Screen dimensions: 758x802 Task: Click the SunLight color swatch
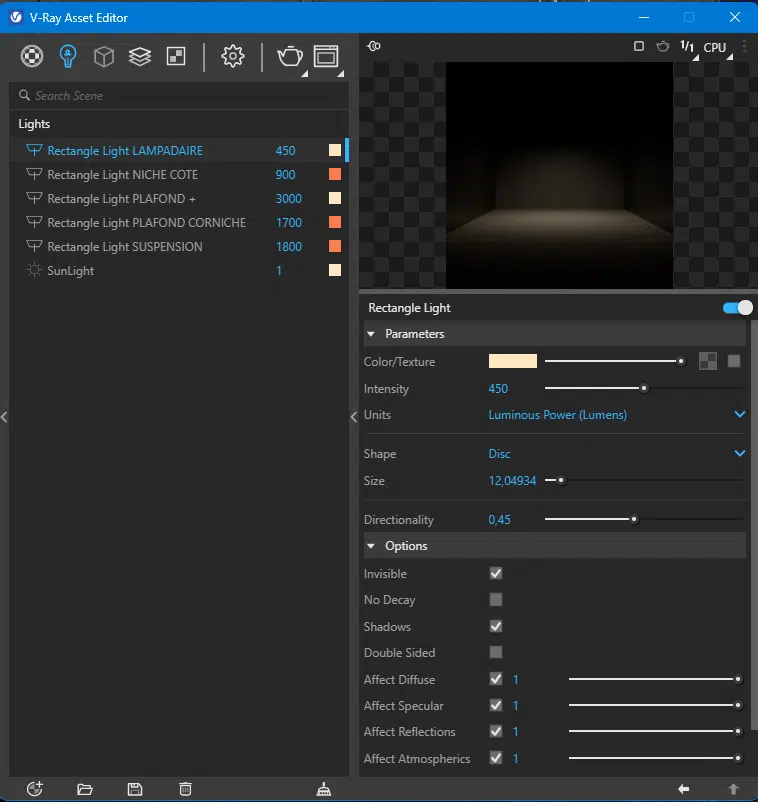pos(335,270)
